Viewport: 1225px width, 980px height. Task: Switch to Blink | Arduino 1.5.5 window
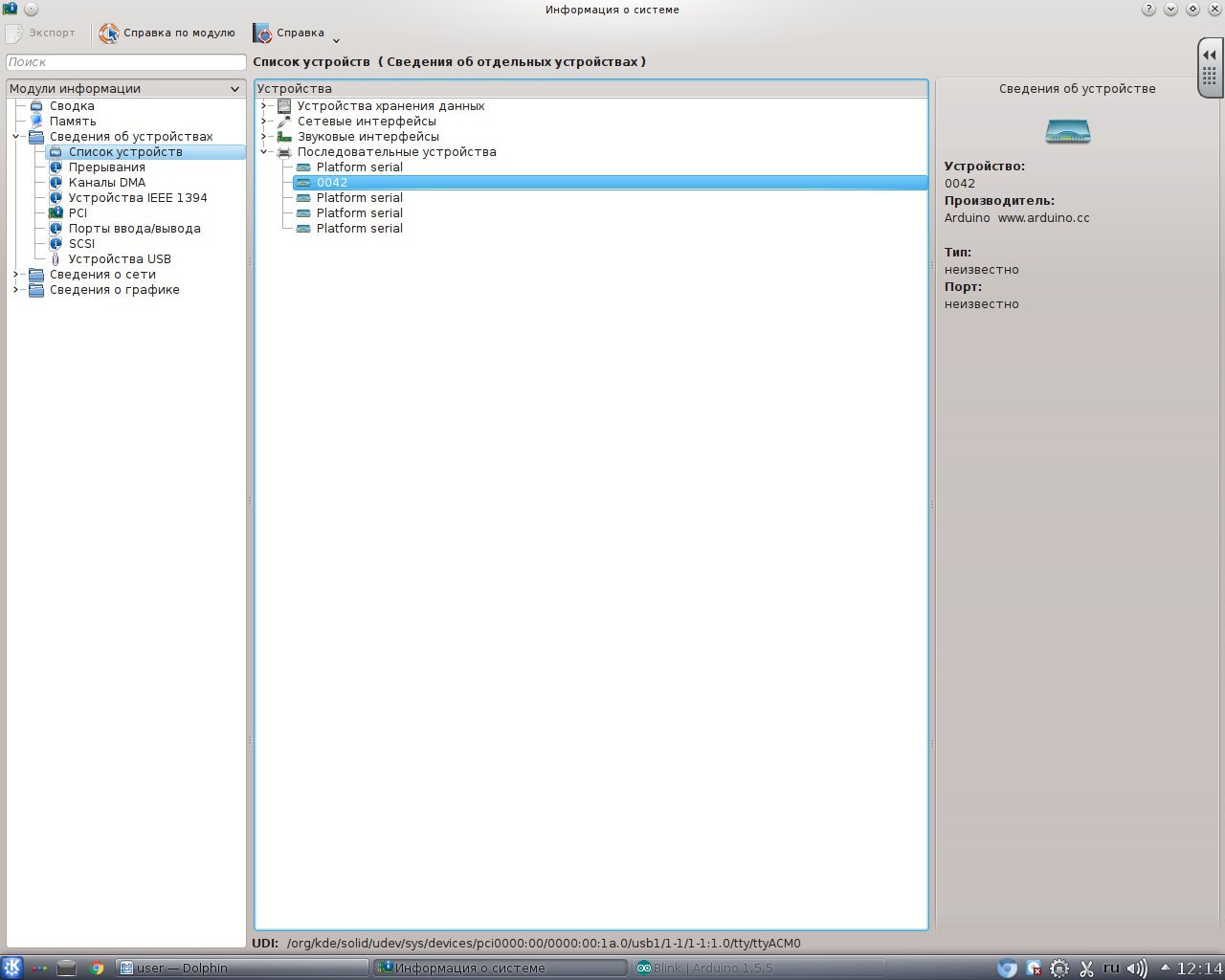tap(758, 968)
